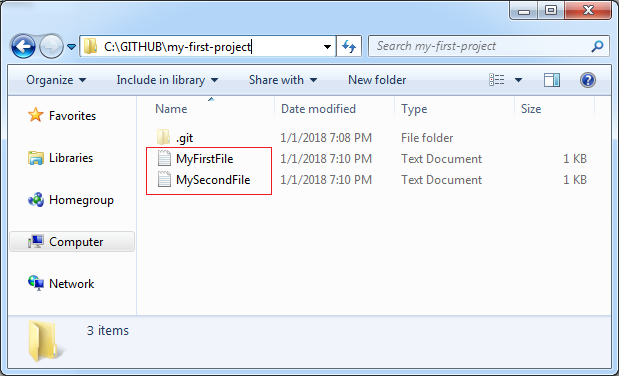Click the Back navigation arrow

(x=23, y=47)
